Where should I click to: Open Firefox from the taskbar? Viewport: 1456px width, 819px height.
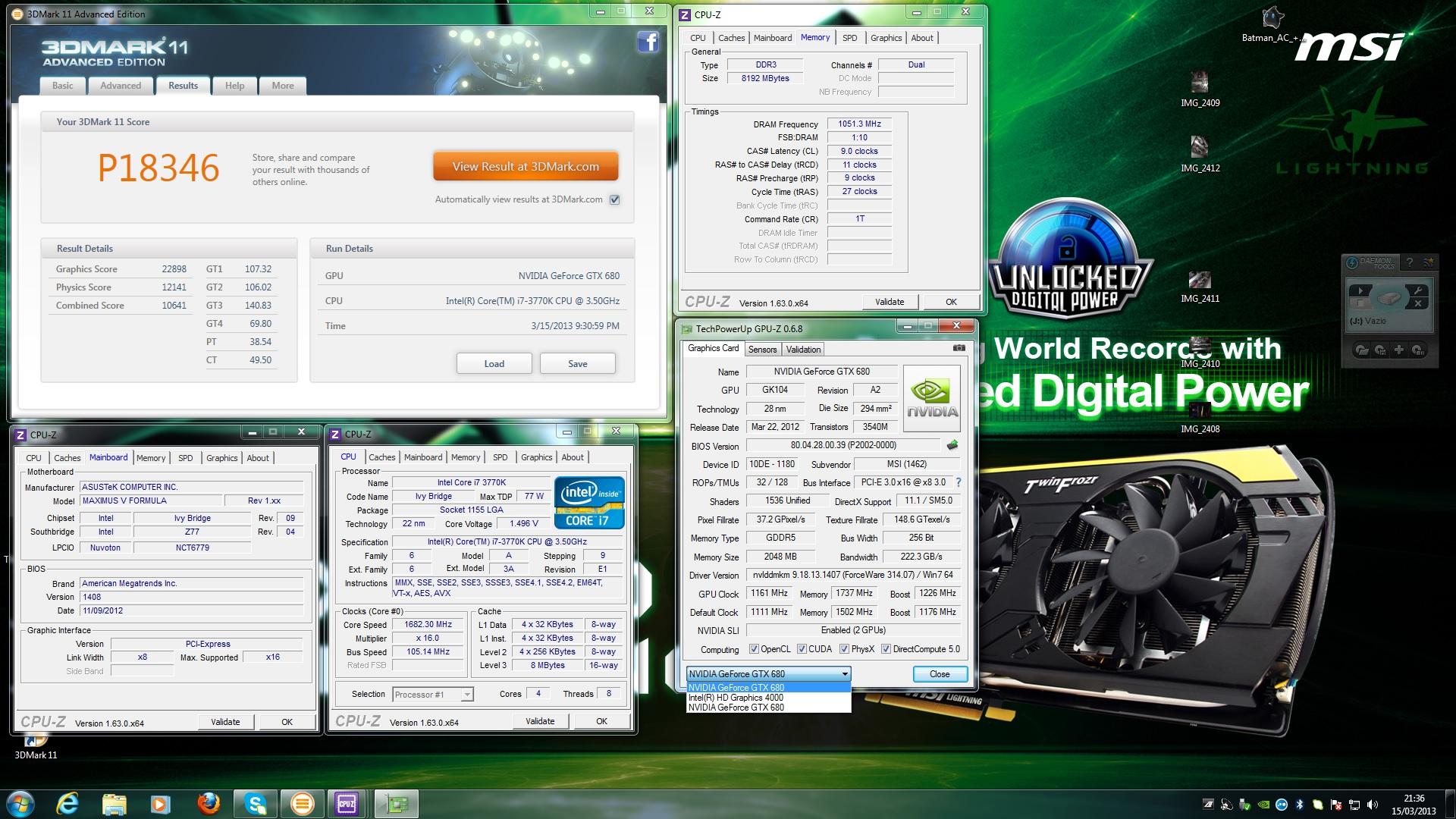click(x=208, y=803)
